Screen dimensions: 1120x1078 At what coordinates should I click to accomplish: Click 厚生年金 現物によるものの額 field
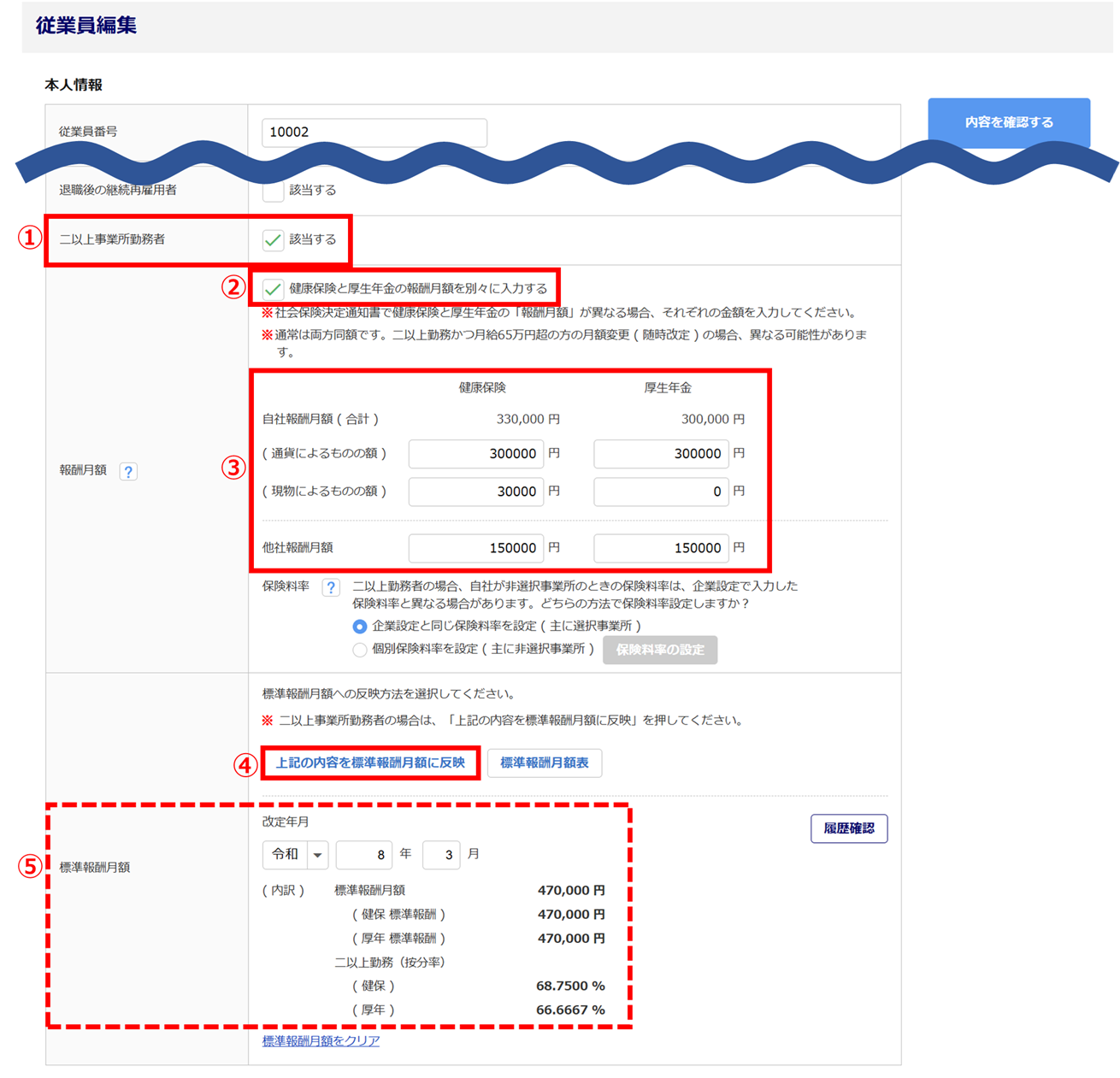660,492
